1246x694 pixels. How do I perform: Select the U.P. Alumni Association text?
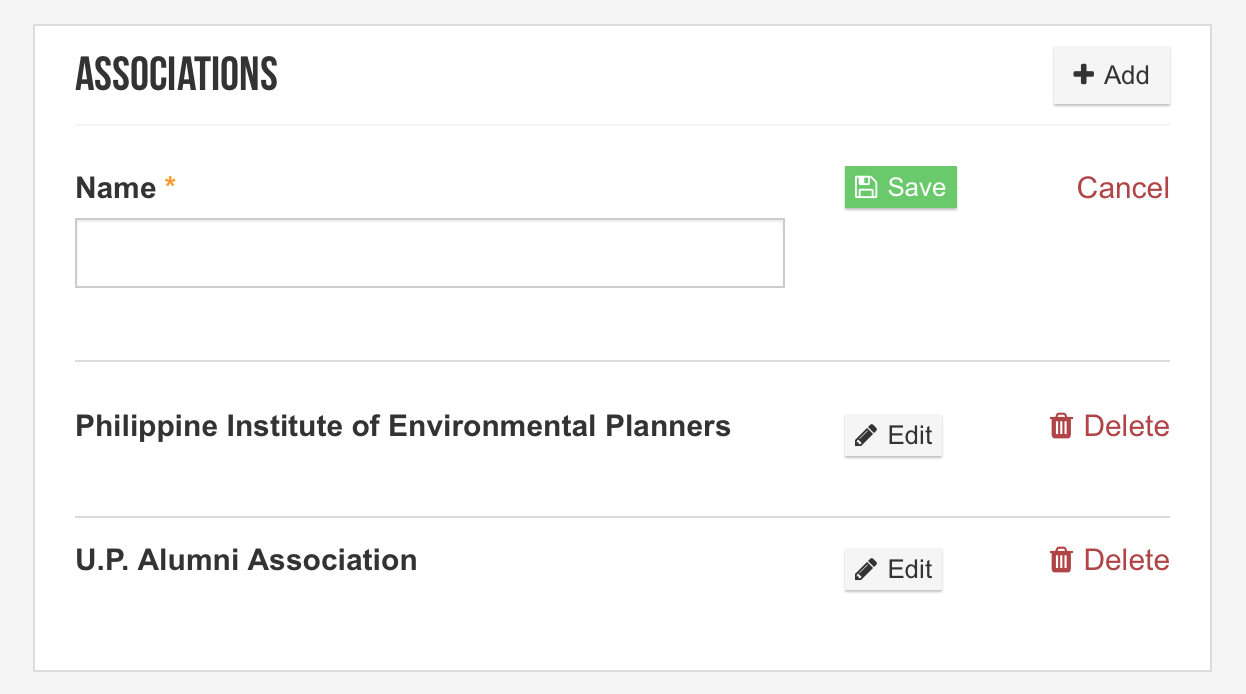[246, 560]
